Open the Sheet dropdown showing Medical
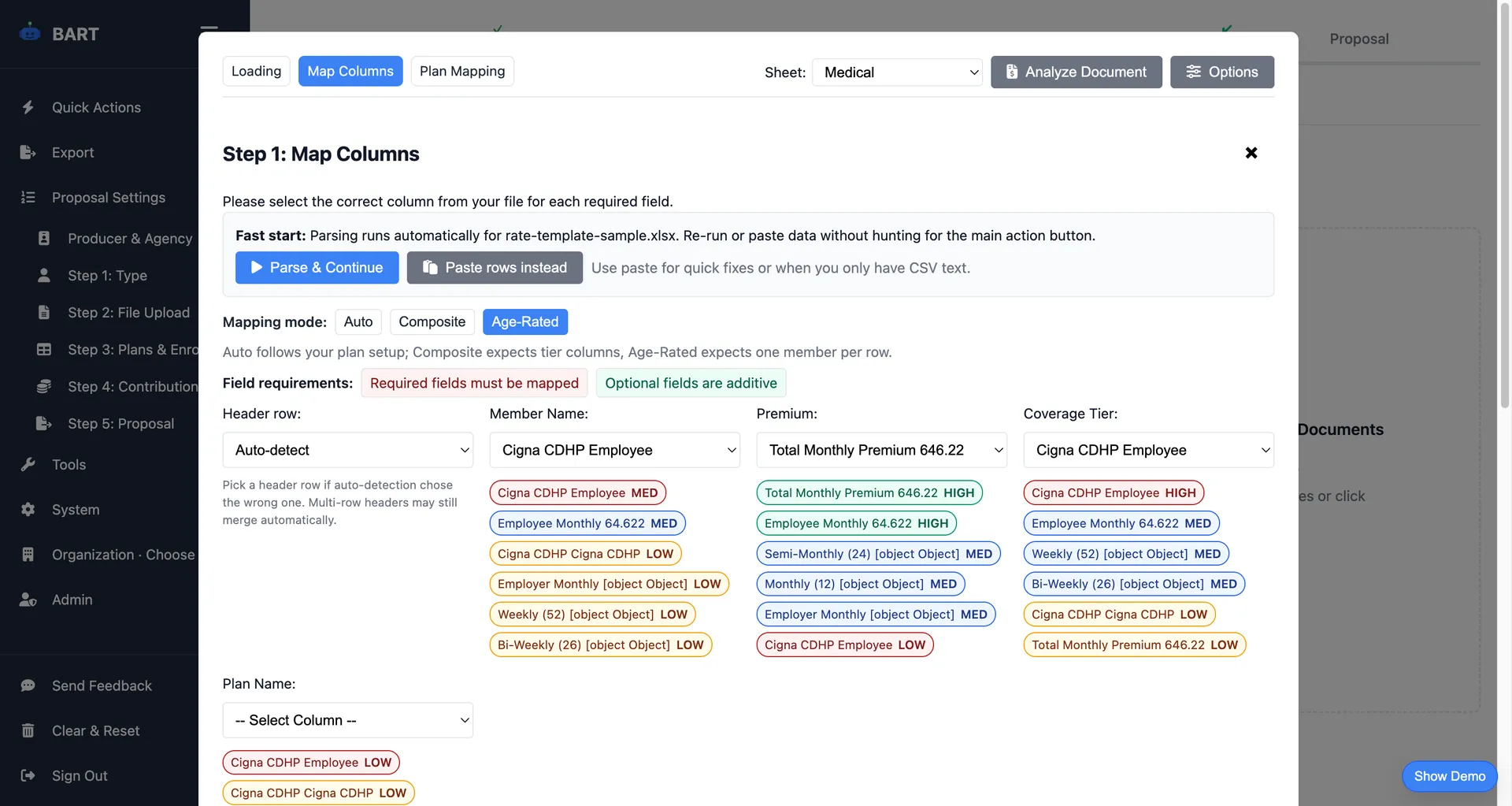 897,72
